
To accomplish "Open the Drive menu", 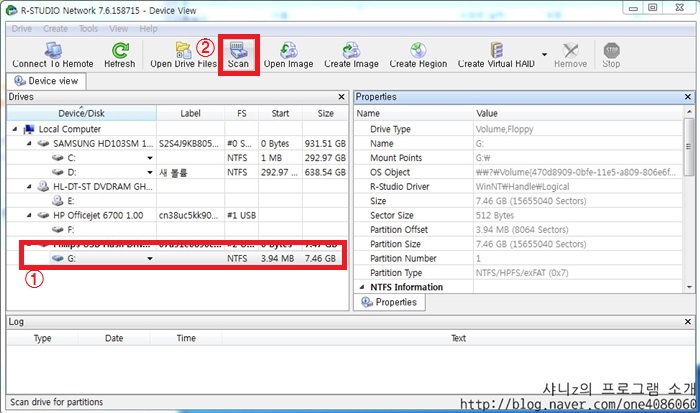I will click(x=21, y=29).
